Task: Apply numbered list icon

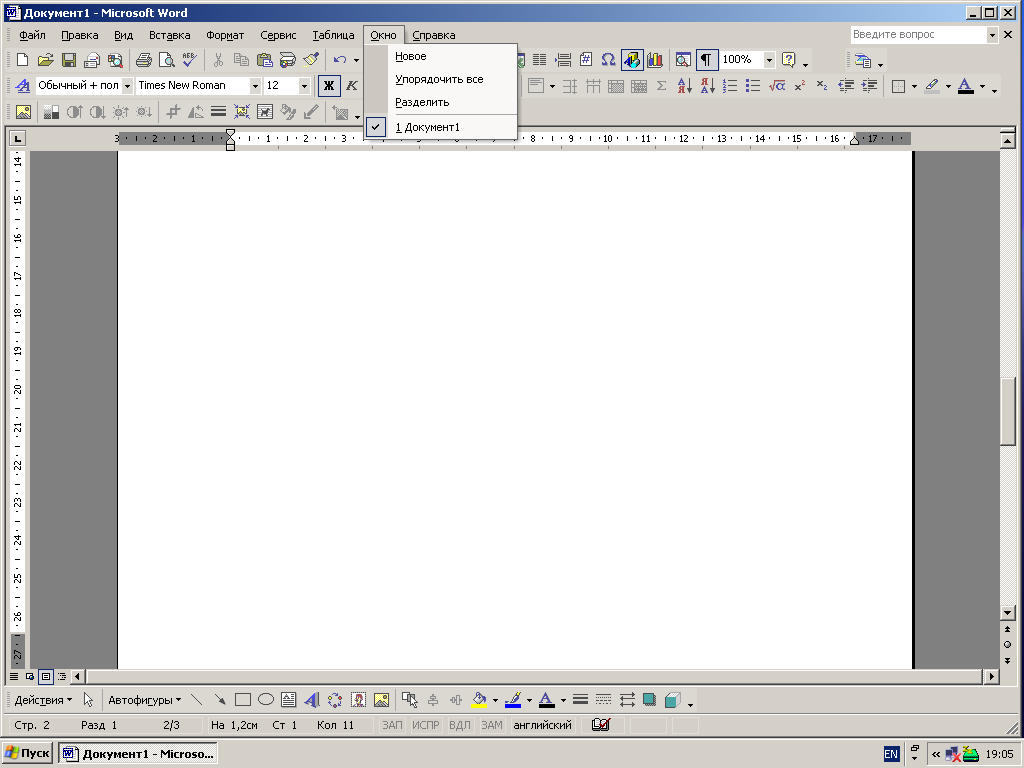Action: tap(730, 86)
